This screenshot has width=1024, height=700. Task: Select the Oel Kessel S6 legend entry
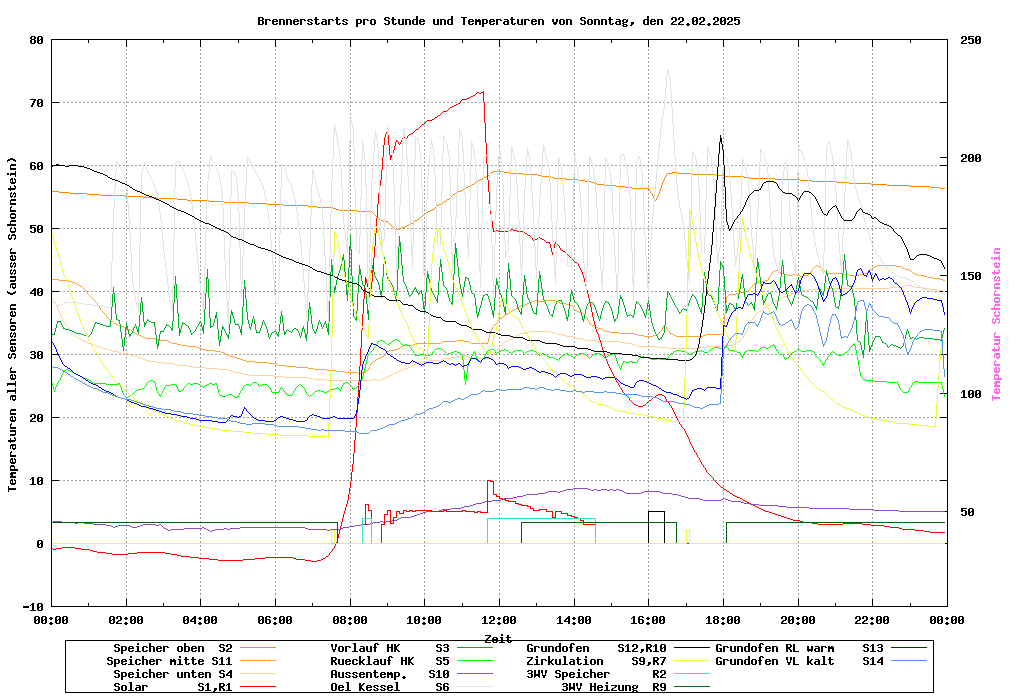(x=389, y=687)
